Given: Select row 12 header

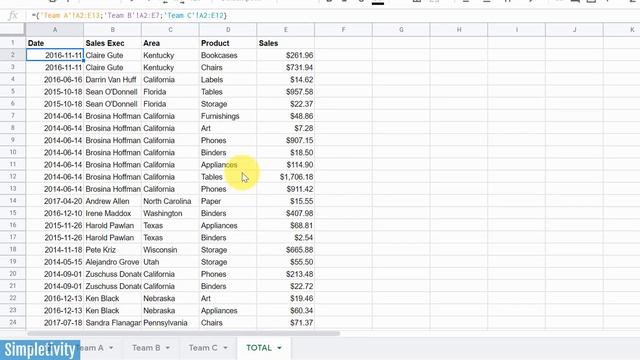Looking at the screenshot, I should point(13,177).
